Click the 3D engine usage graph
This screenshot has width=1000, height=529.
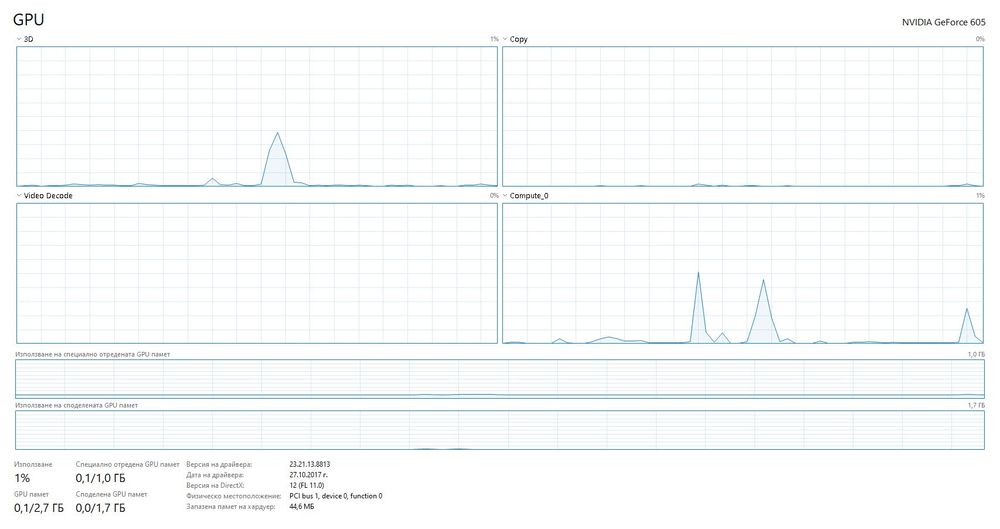257,116
